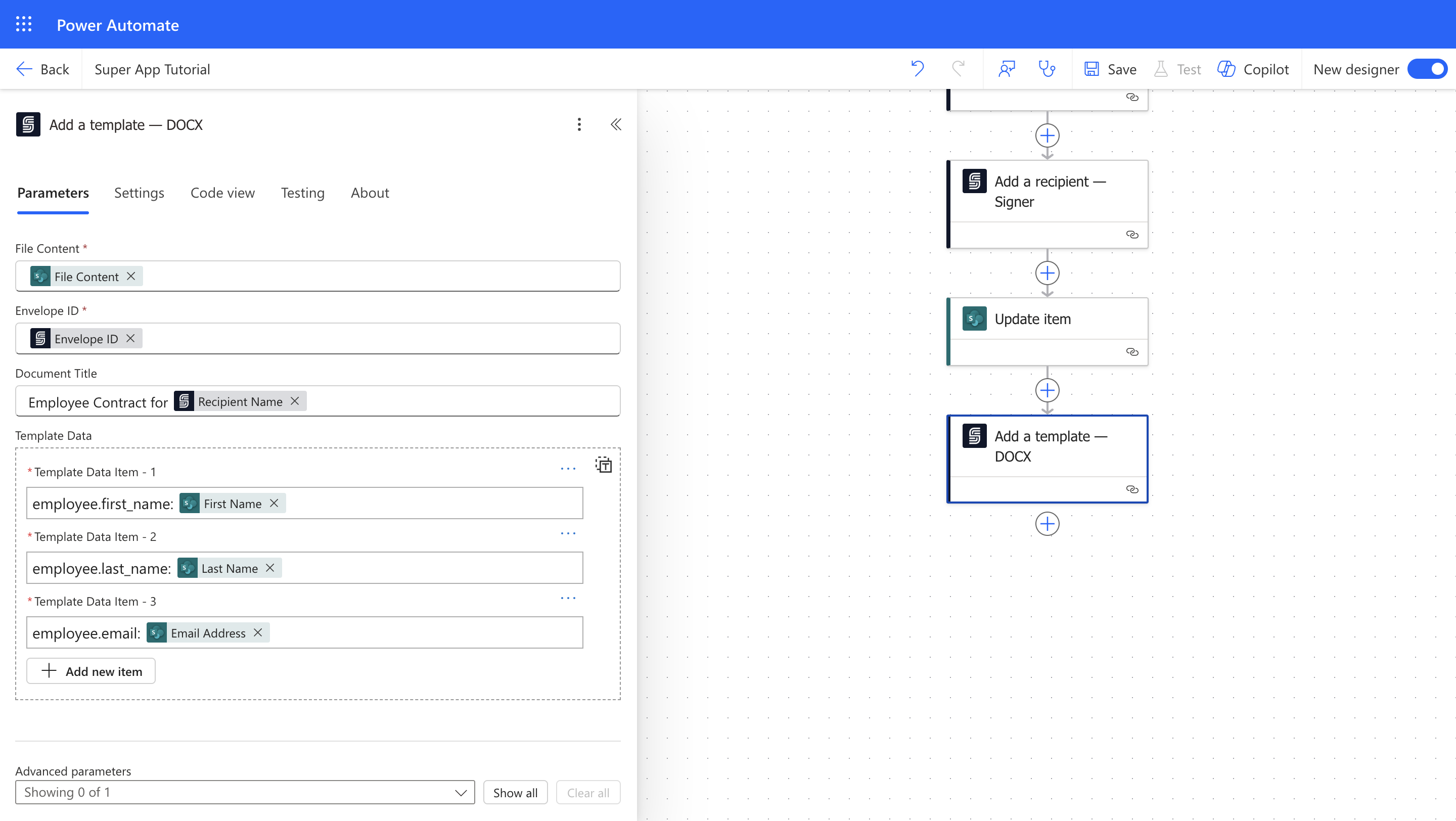Collapse the side panel with double chevron
The width and height of the screenshot is (1456, 821).
click(x=616, y=124)
